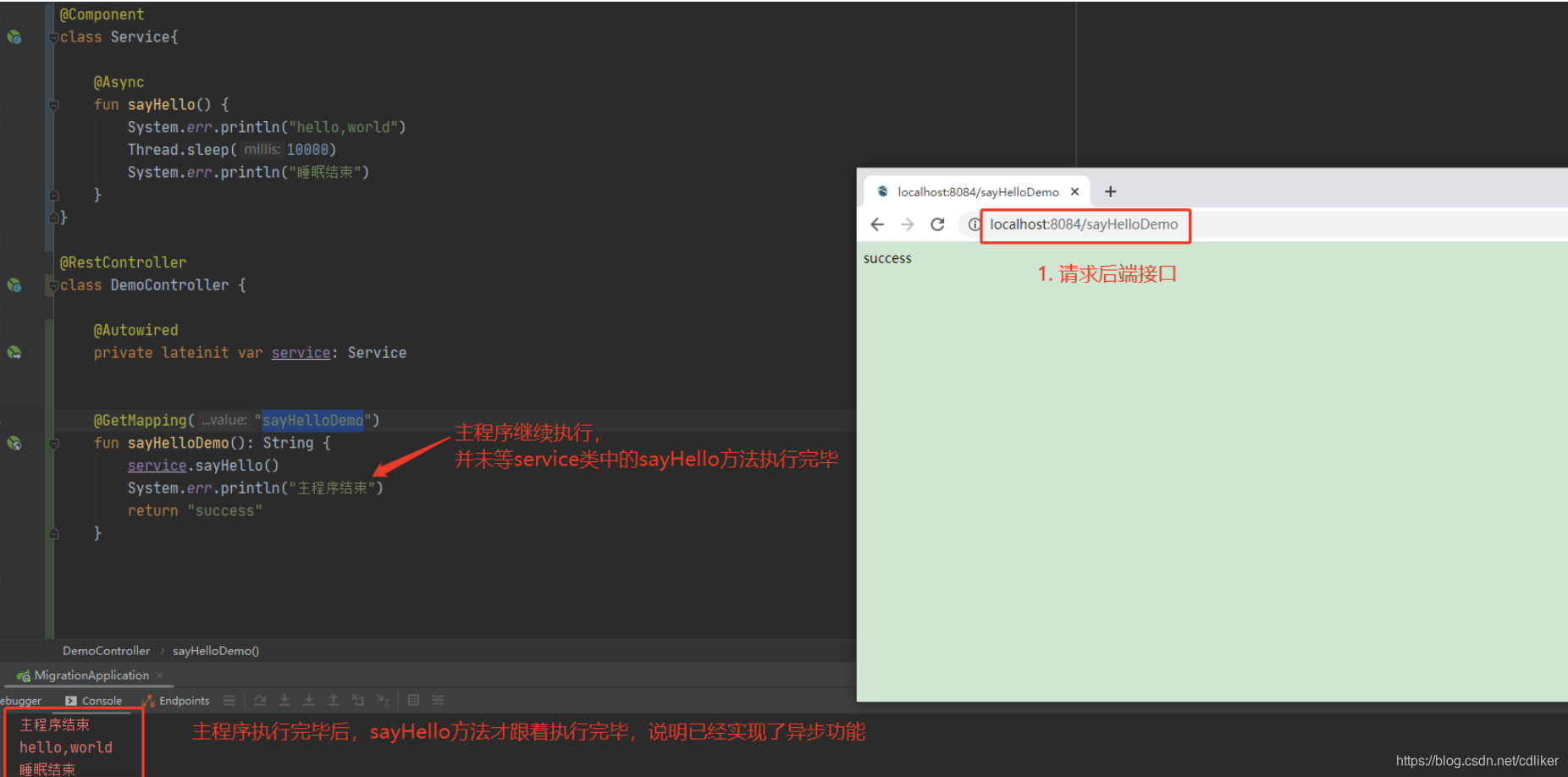
Task: Click service reference in service.sayHello() call
Action: tap(157, 466)
